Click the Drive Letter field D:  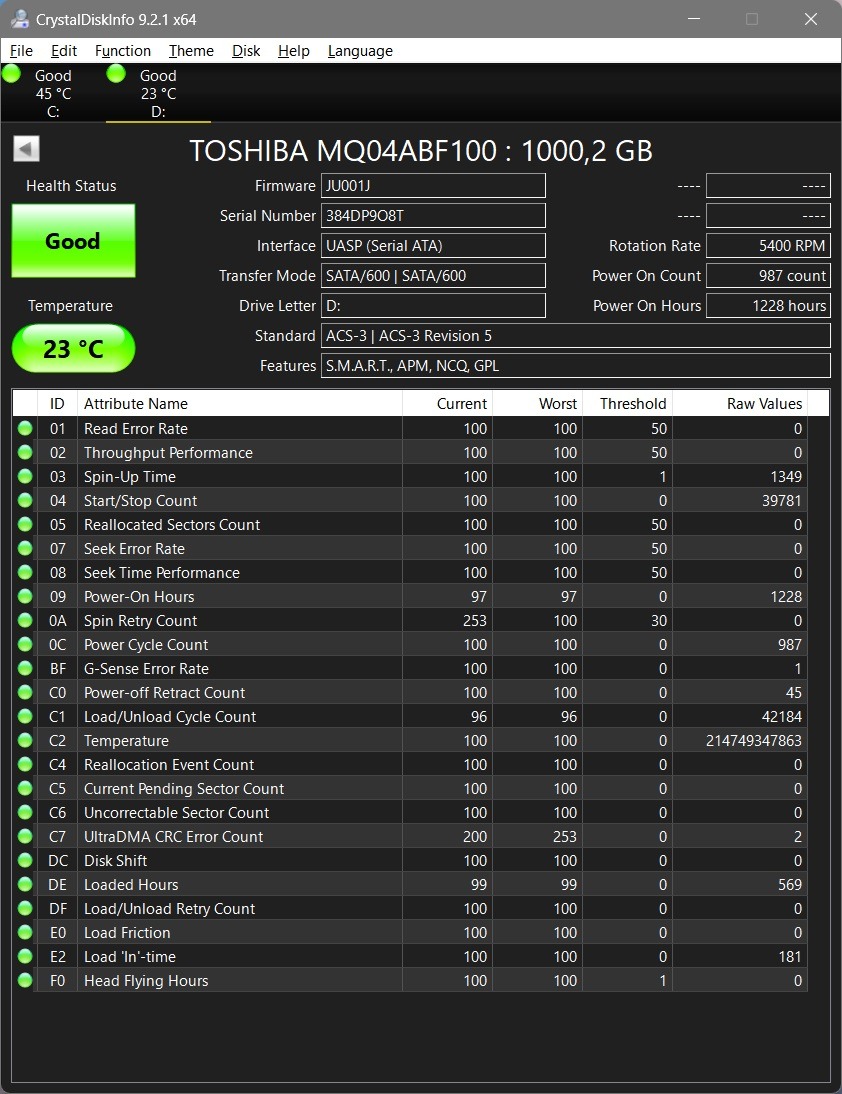coord(433,306)
